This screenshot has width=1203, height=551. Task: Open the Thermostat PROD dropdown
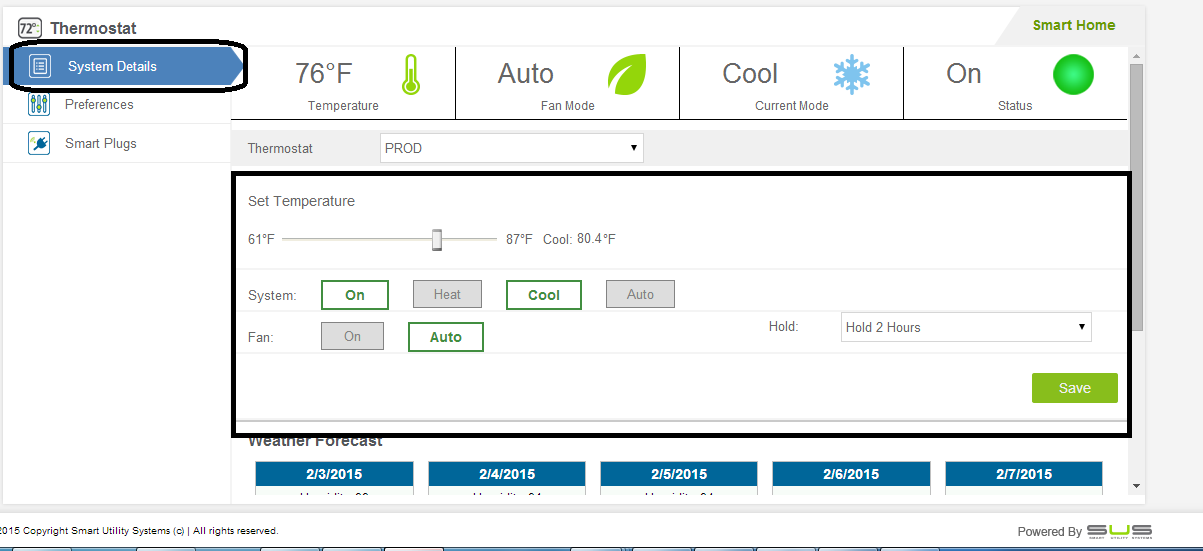point(511,148)
